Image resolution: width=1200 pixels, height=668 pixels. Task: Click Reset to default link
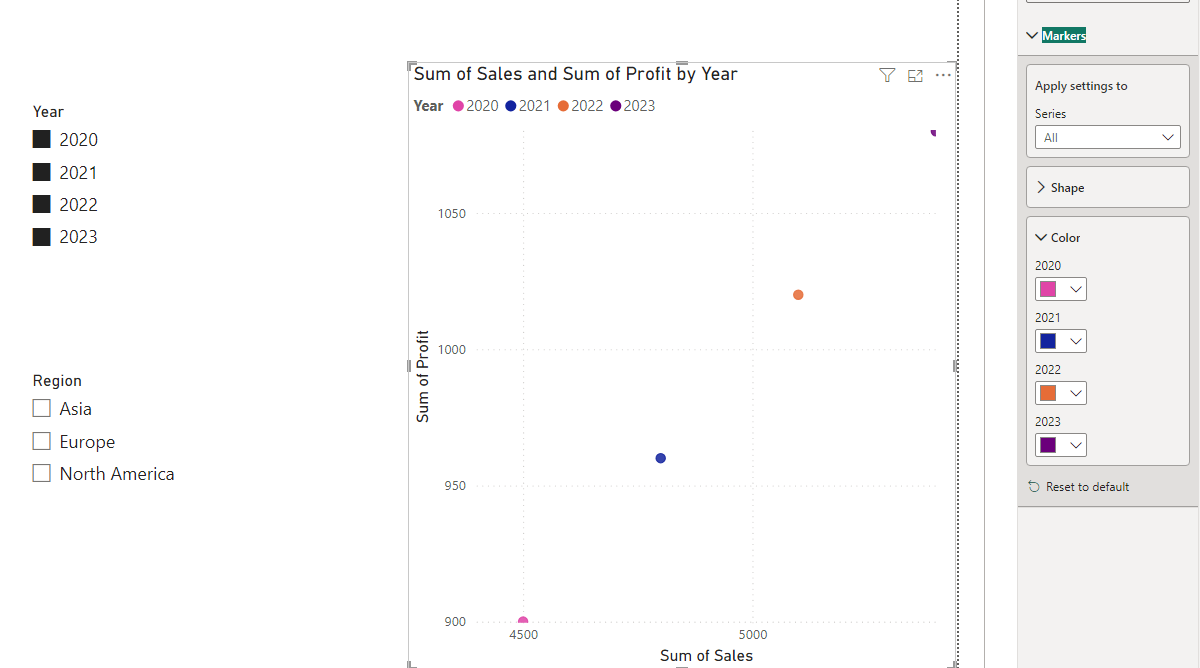[x=1087, y=487]
